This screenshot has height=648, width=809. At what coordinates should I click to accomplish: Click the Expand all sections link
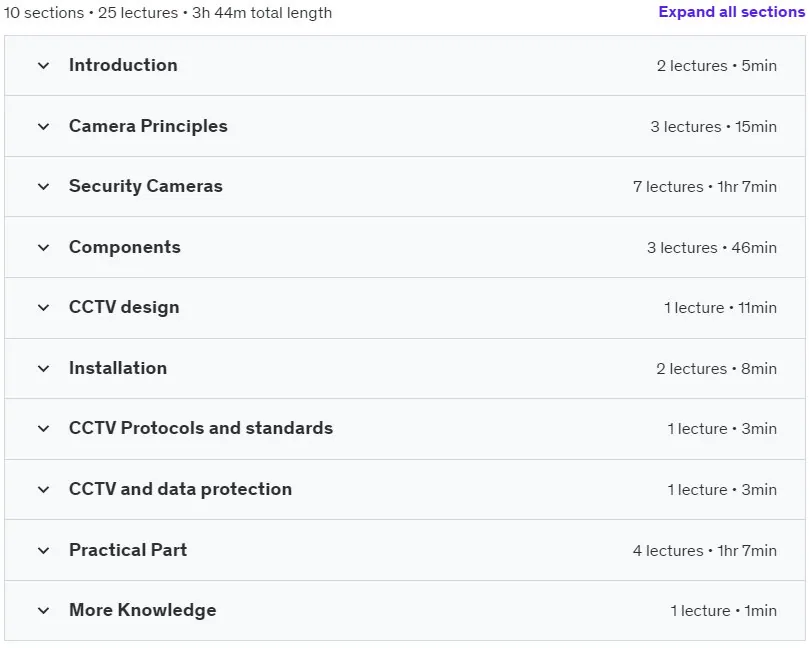[x=732, y=12]
